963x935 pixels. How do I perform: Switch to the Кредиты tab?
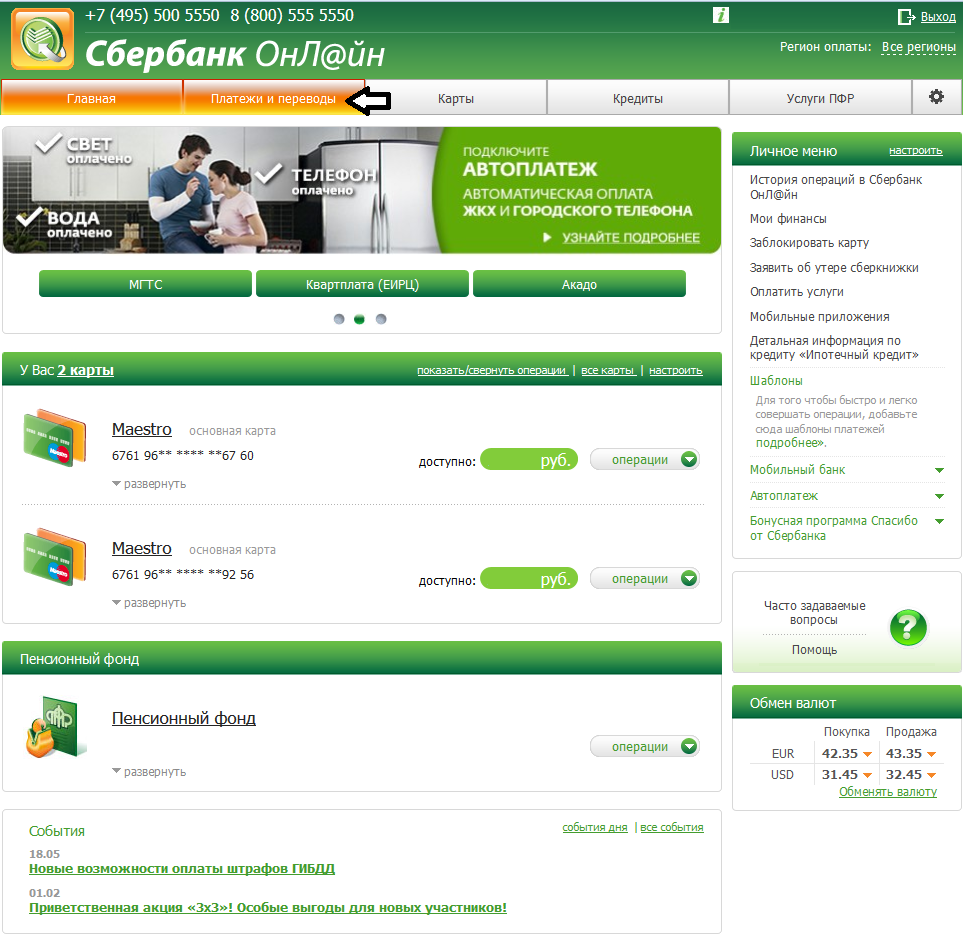pos(637,98)
